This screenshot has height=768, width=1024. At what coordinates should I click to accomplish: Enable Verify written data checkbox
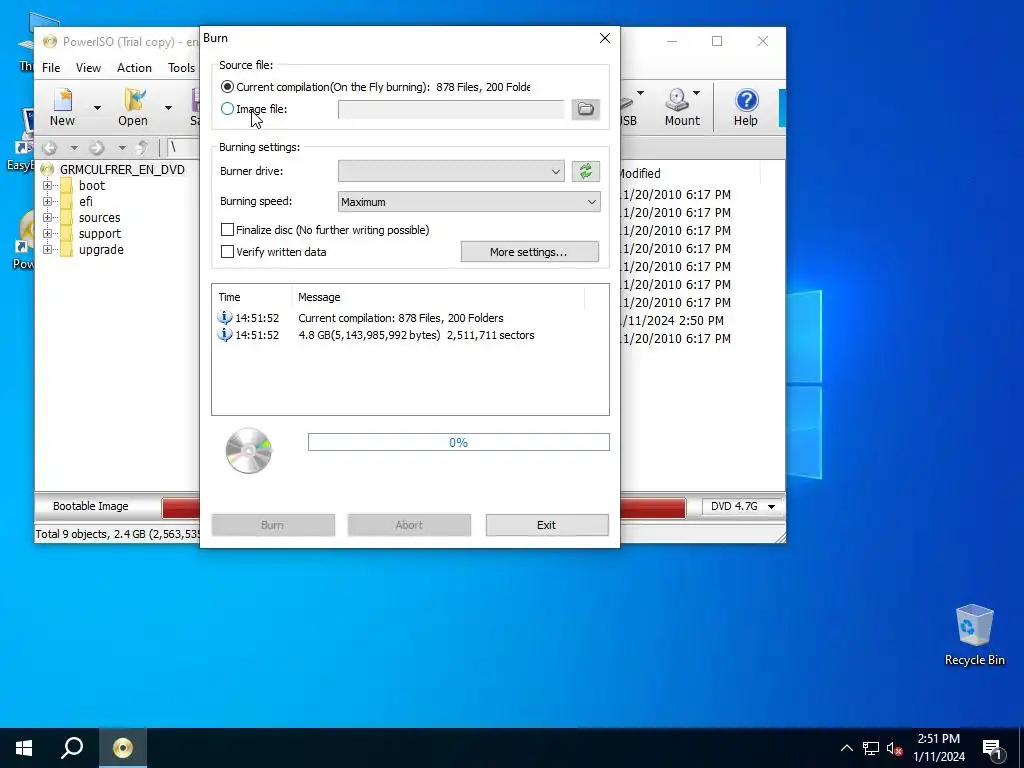click(227, 251)
